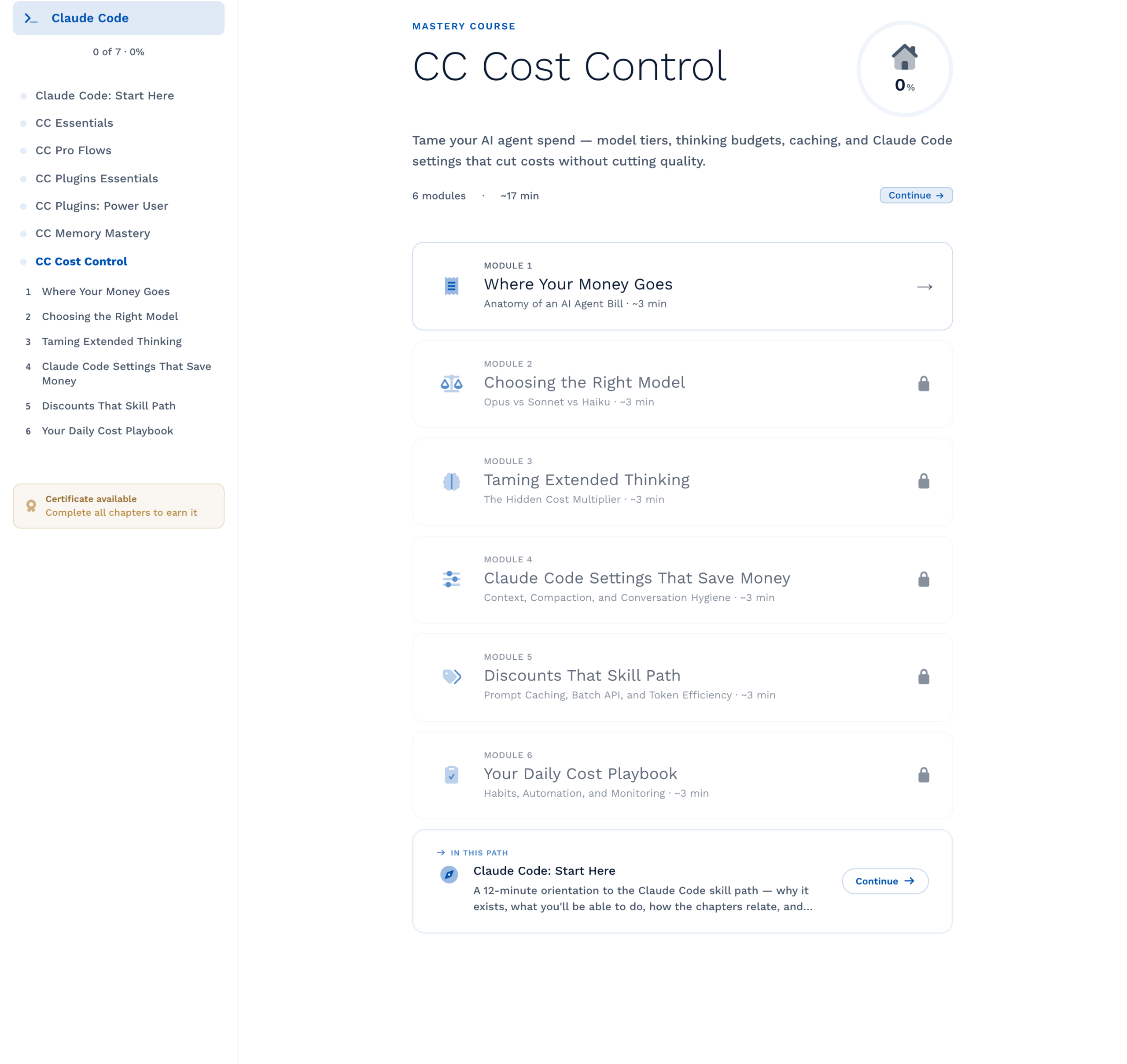Click Continue in the In This Path card
The height and width of the screenshot is (1064, 1127).
tap(885, 881)
